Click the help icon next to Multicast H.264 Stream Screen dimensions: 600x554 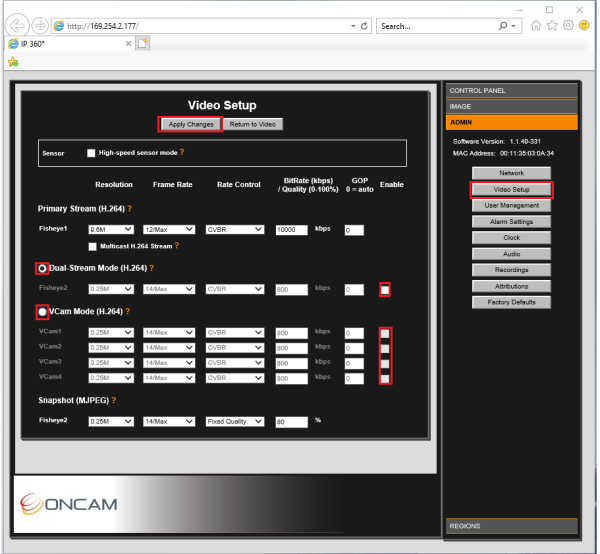[x=176, y=246]
